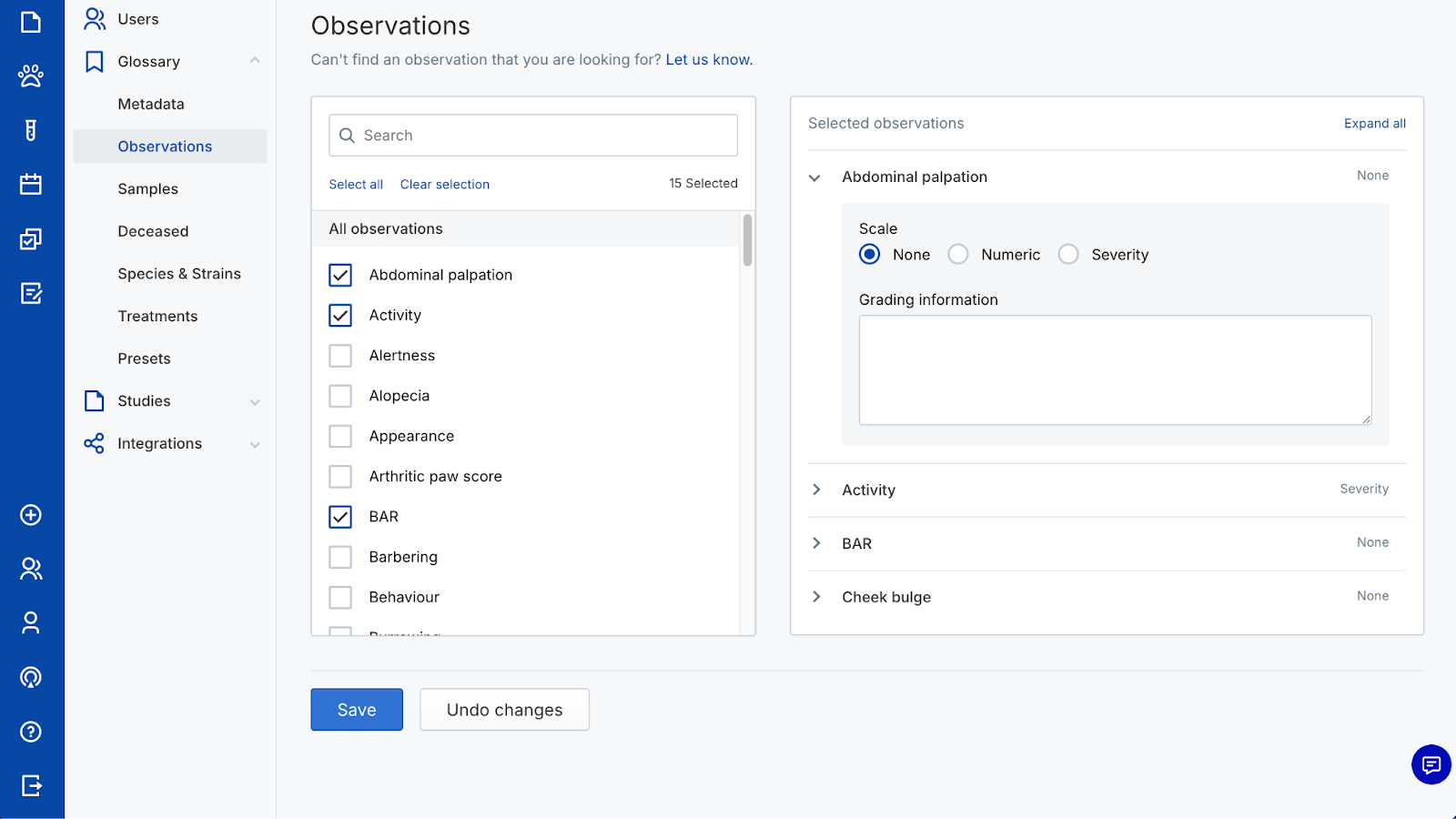Check the Alopecia checkbox
The height and width of the screenshot is (819, 1456).
tap(340, 396)
